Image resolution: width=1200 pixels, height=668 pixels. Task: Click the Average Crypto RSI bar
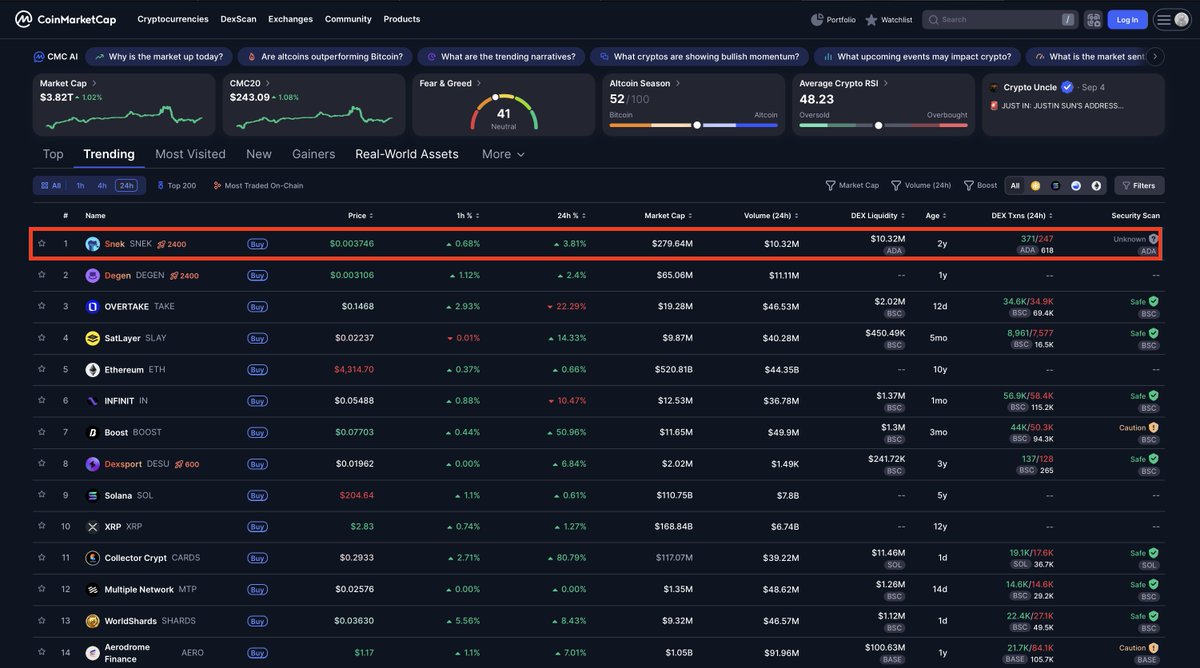[x=883, y=126]
